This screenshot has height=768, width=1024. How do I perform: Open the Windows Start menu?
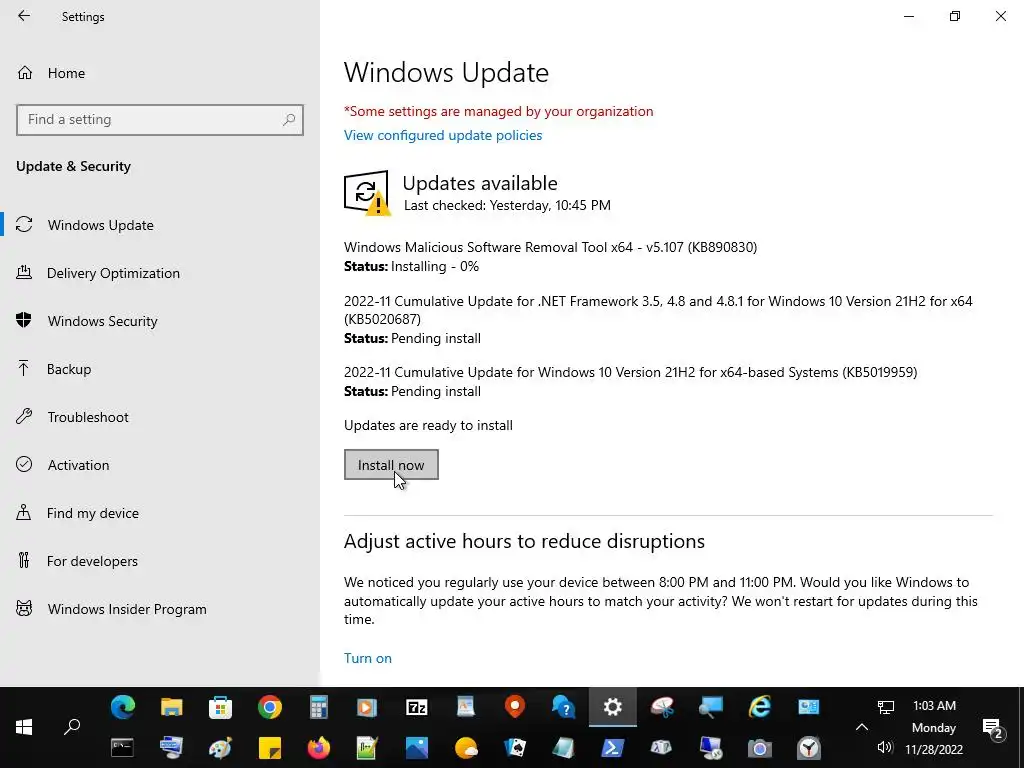24,727
